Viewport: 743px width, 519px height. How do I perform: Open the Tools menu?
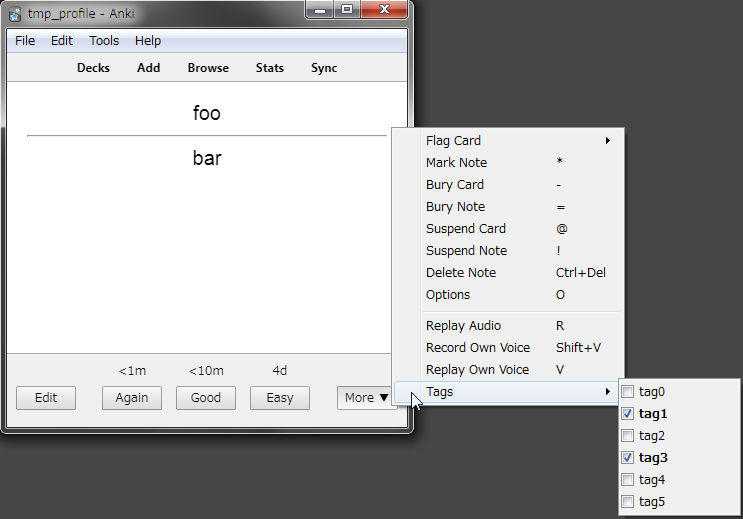(x=104, y=41)
